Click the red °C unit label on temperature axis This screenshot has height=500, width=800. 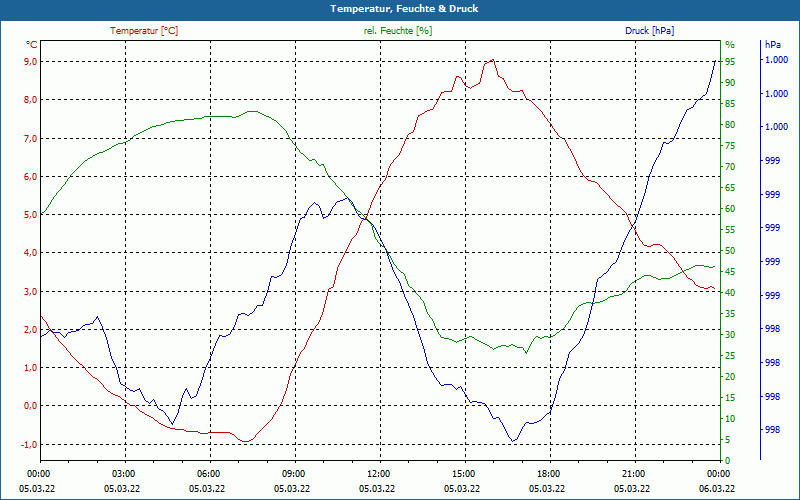32,45
